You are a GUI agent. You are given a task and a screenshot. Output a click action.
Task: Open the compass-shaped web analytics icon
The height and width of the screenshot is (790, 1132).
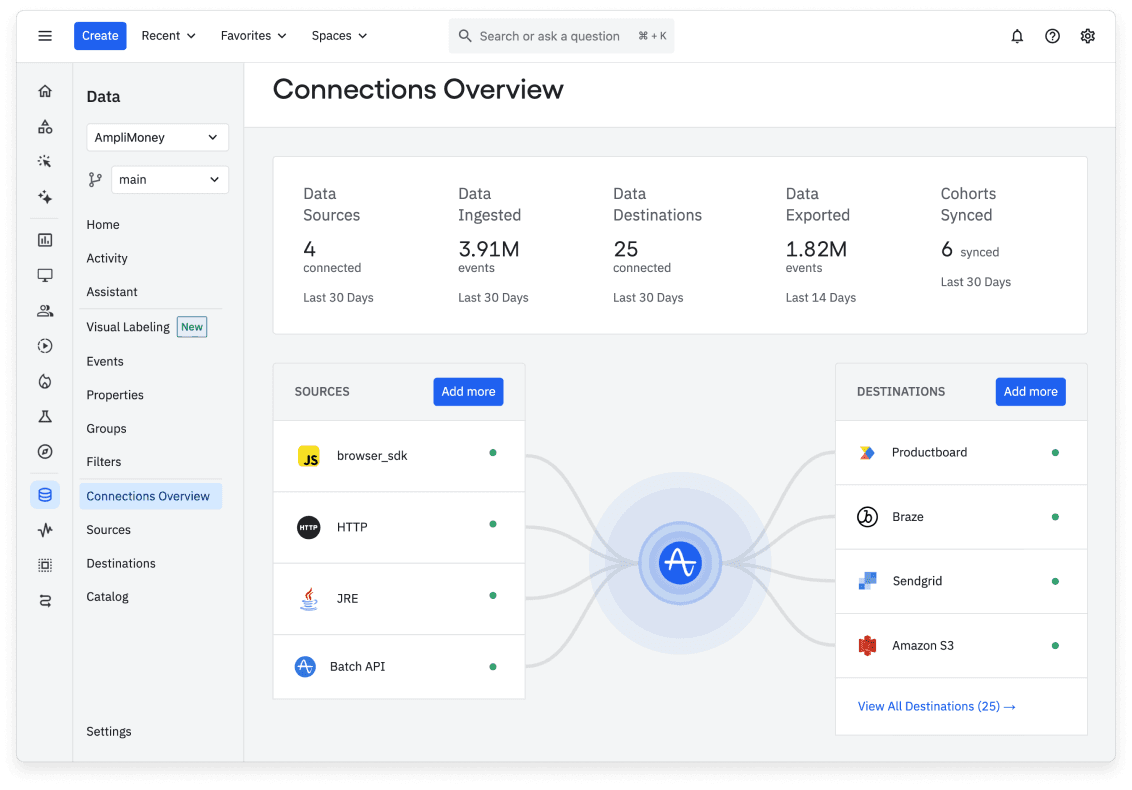pos(45,451)
